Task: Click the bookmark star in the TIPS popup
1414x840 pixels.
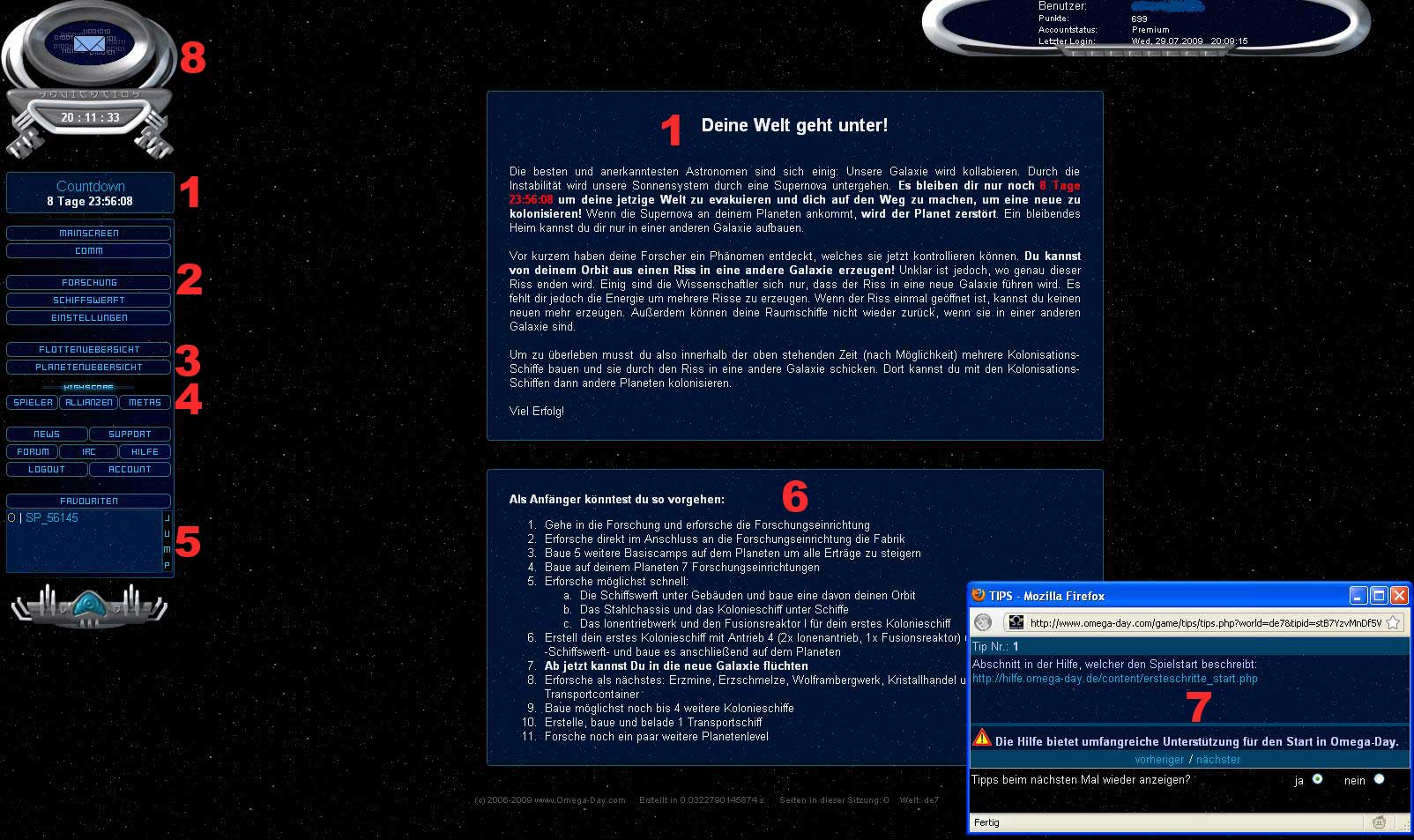Action: pos(1393,623)
